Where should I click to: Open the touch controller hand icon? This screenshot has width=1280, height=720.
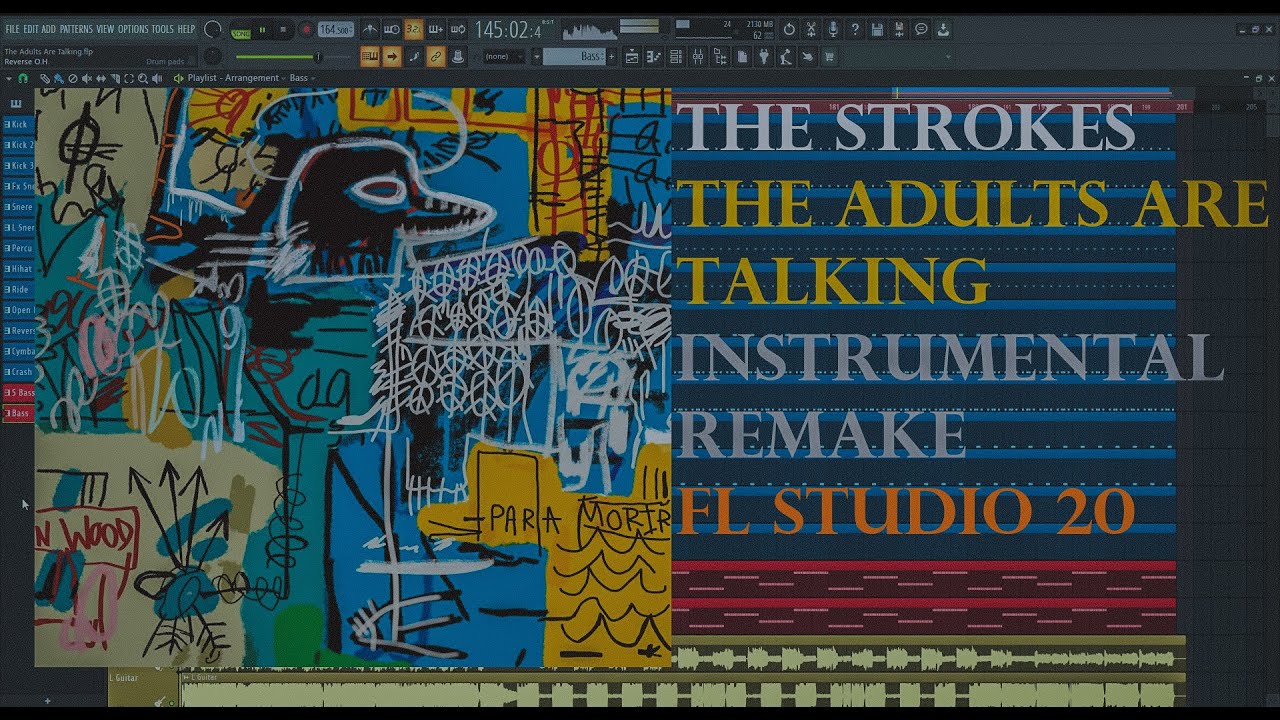[808, 57]
